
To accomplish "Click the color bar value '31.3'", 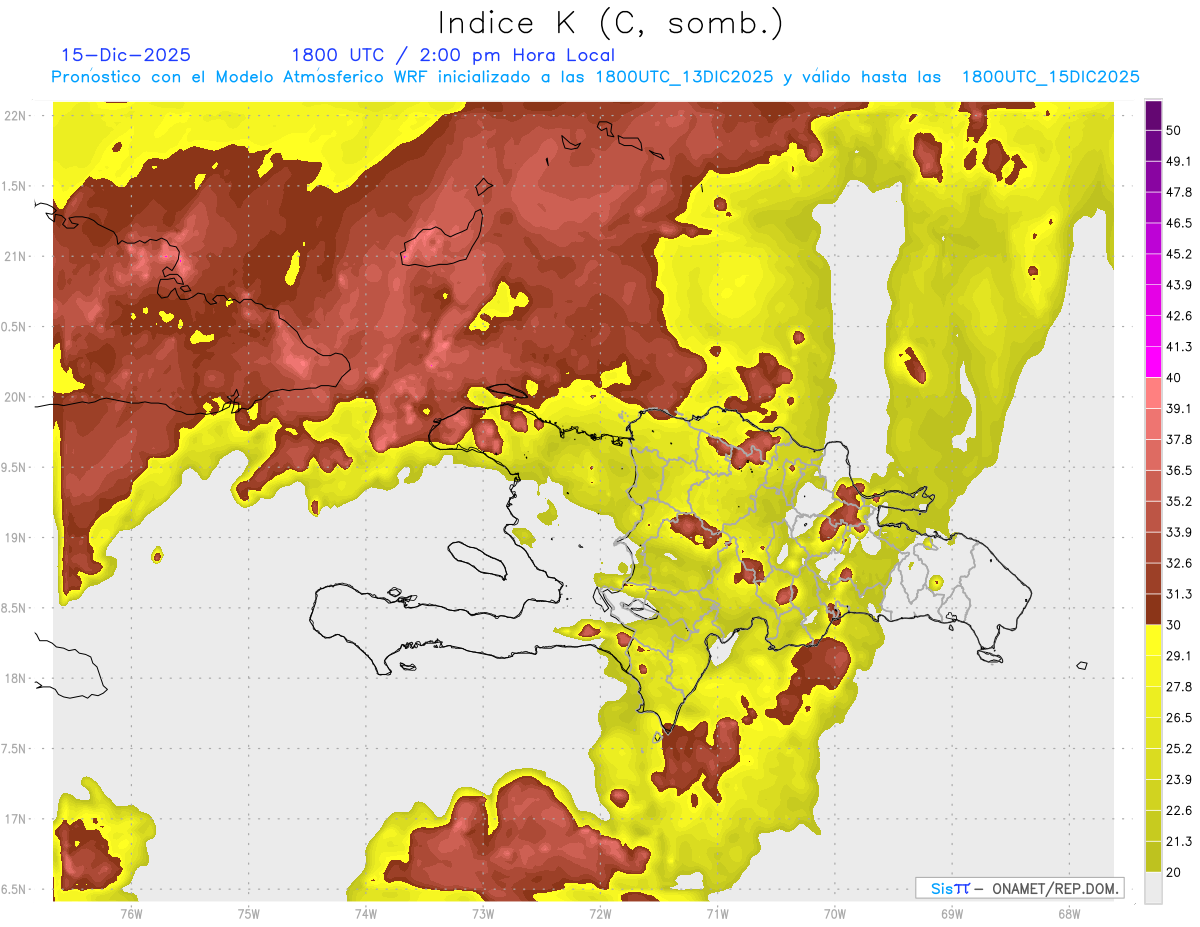I will click(1179, 594).
